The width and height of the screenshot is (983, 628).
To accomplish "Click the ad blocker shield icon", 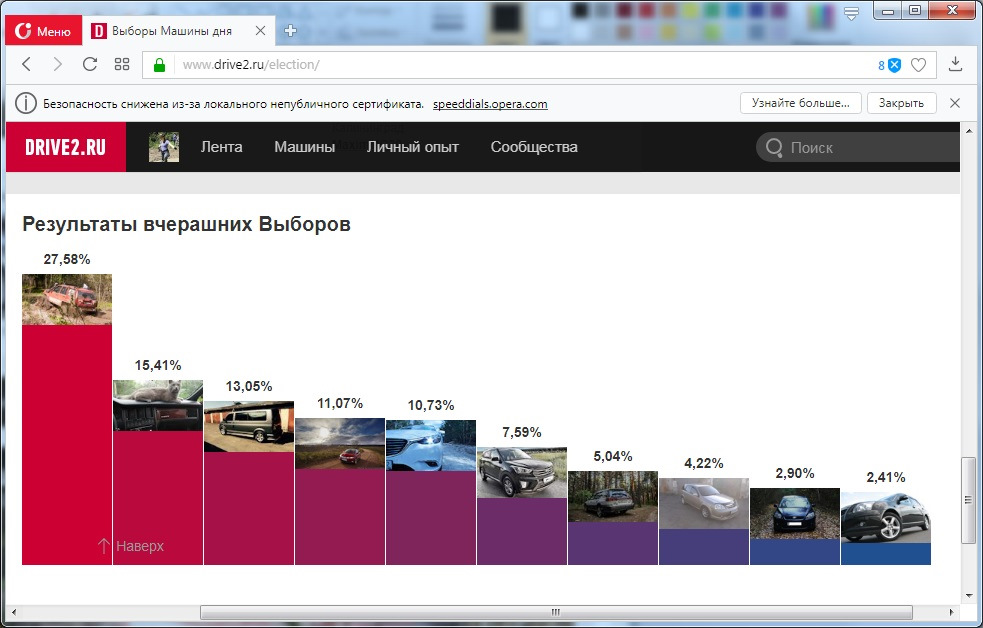I will 895,65.
